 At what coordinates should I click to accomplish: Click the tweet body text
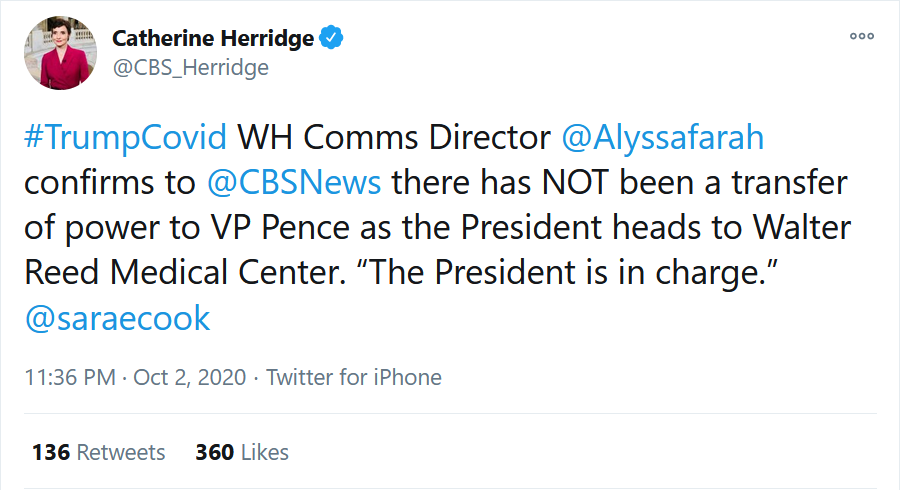tap(437, 227)
